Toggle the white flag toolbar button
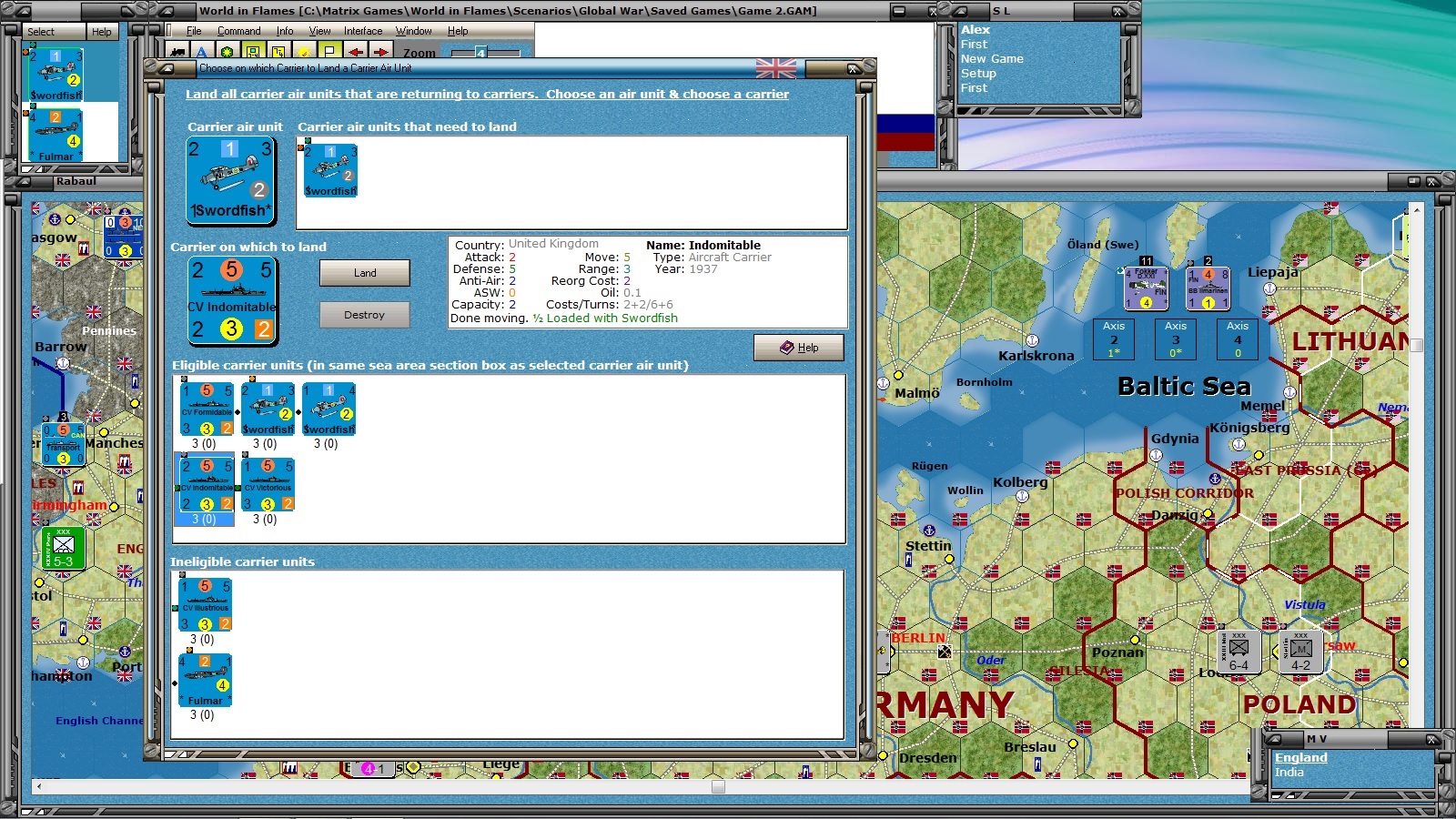 click(329, 53)
